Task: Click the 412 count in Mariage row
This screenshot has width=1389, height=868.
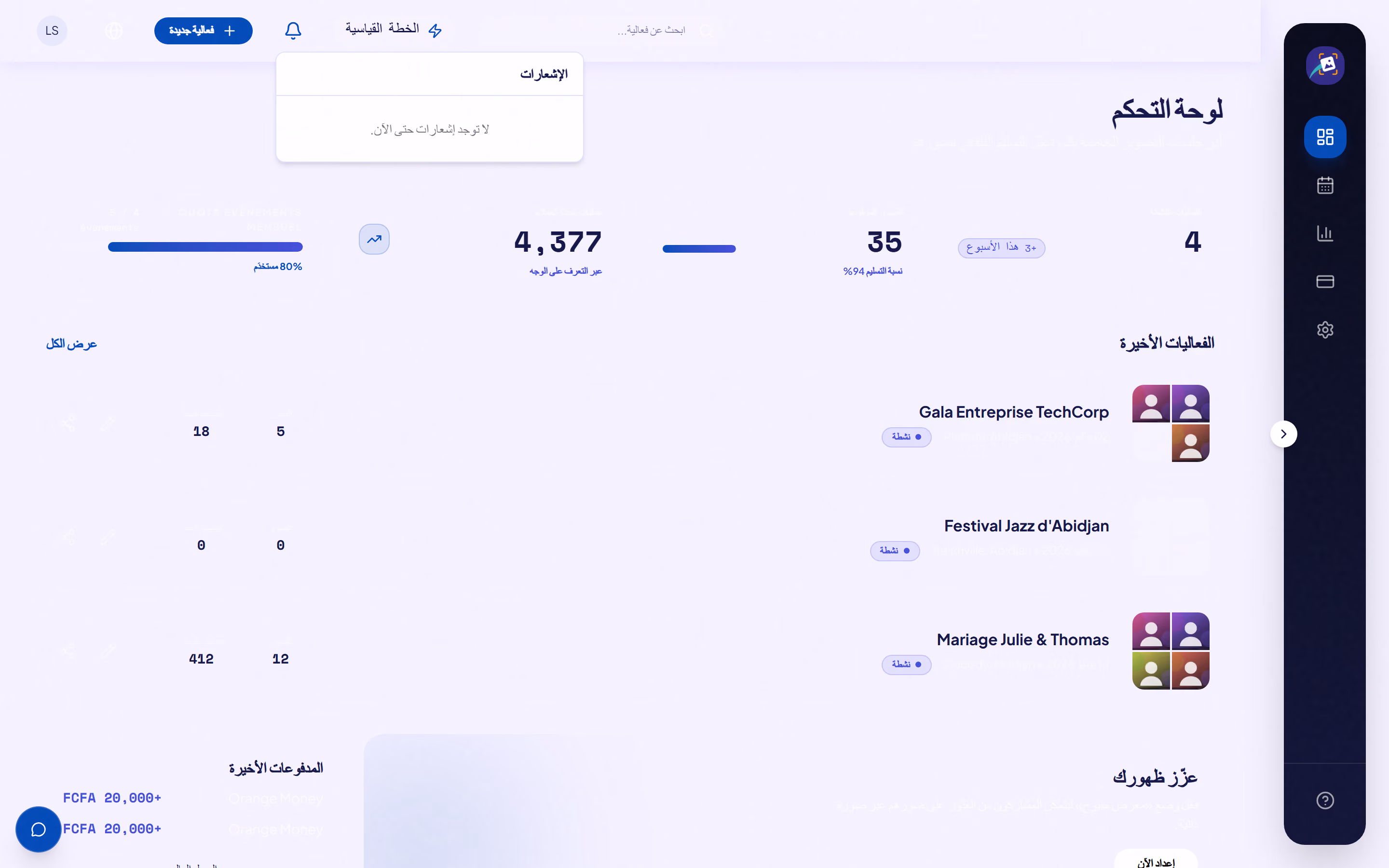Action: [201, 658]
